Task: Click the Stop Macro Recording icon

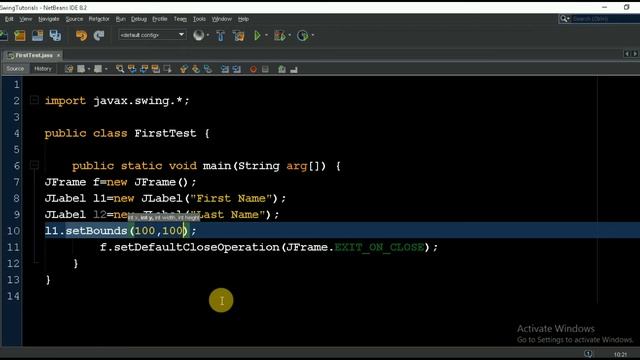Action: coord(265,69)
